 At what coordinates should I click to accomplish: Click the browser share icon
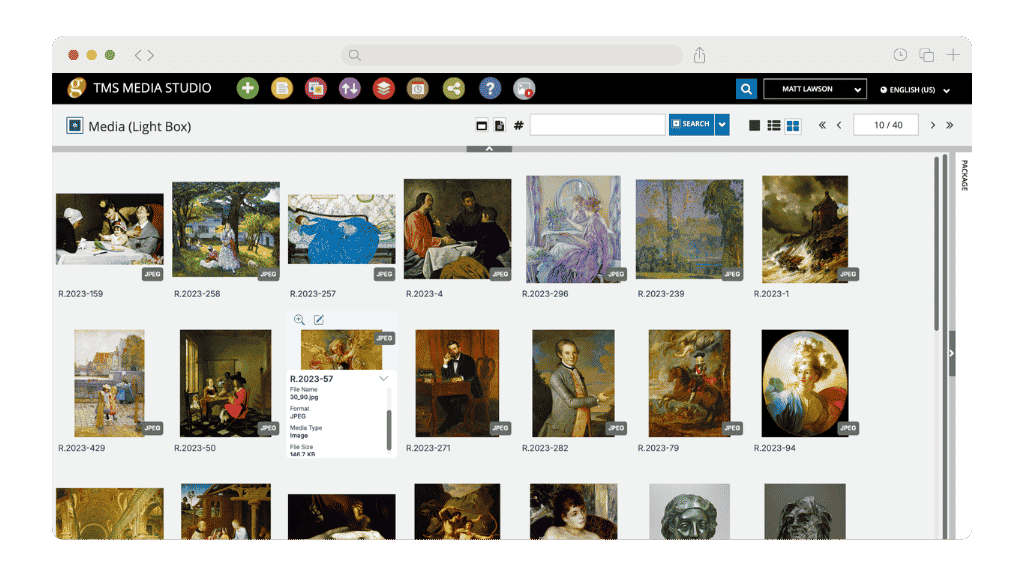(699, 55)
